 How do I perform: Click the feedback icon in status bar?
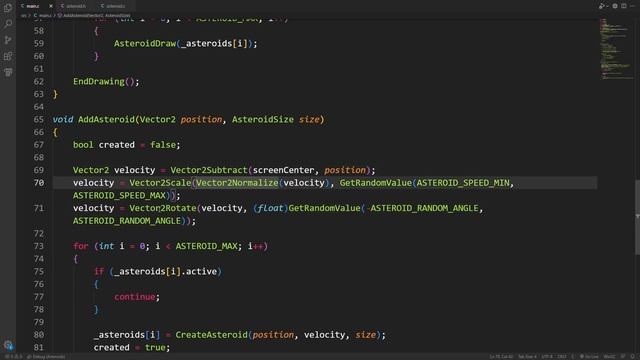pyautogui.click(x=623, y=357)
